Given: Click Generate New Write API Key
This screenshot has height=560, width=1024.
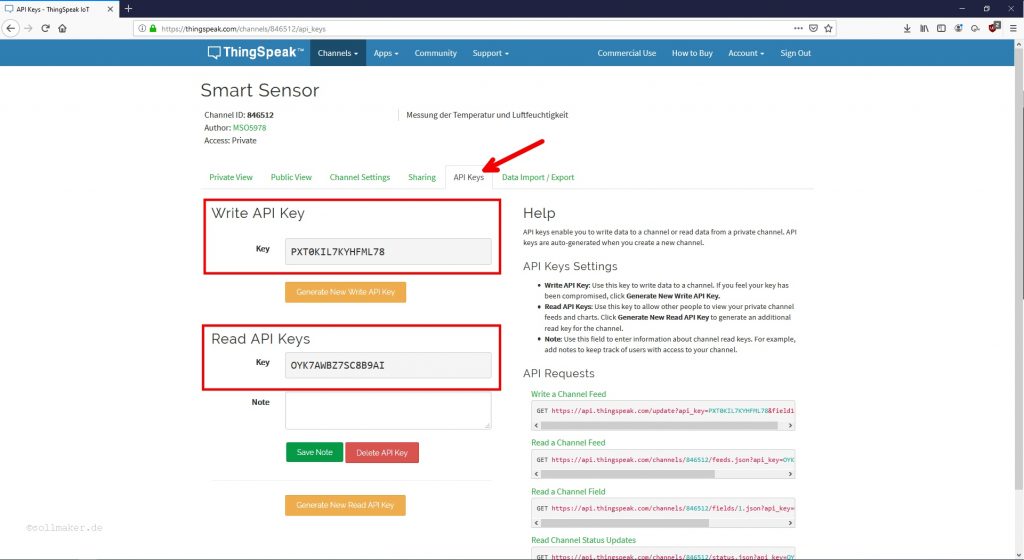Looking at the screenshot, I should coord(345,292).
